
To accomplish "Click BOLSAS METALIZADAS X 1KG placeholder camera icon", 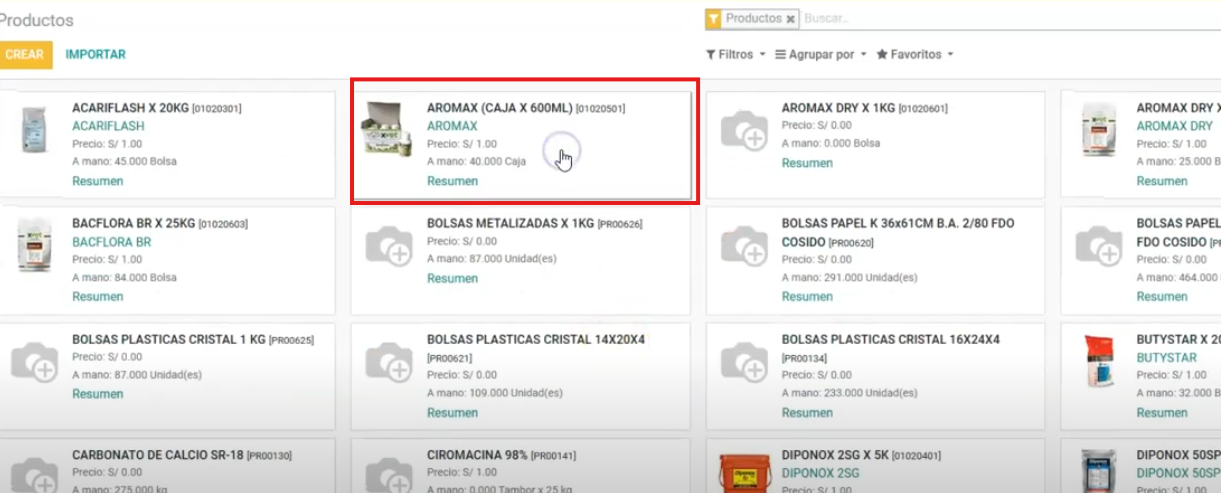I will 389,246.
